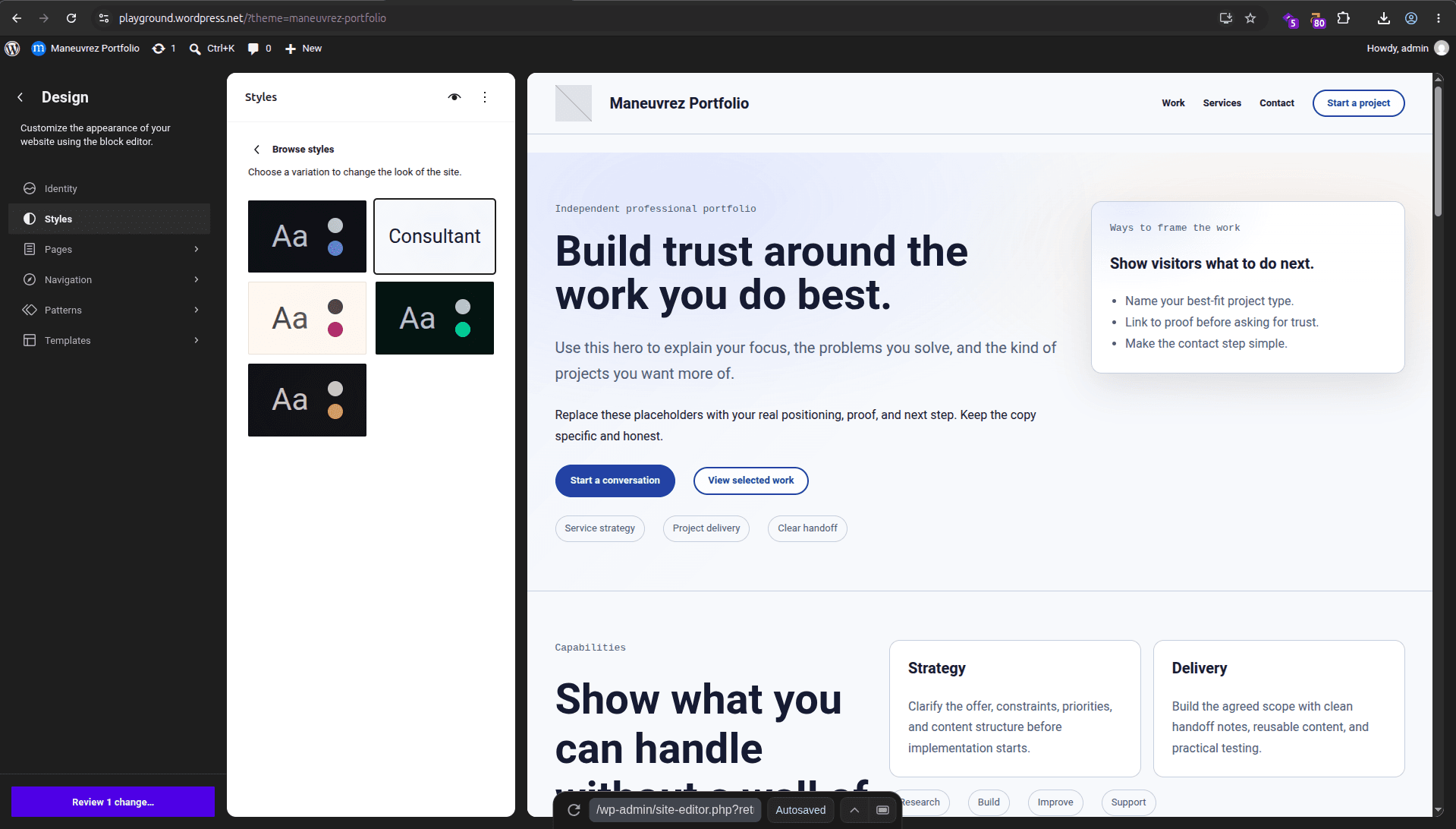Go back from the Design panel
Image resolution: width=1456 pixels, height=829 pixels.
[x=20, y=97]
